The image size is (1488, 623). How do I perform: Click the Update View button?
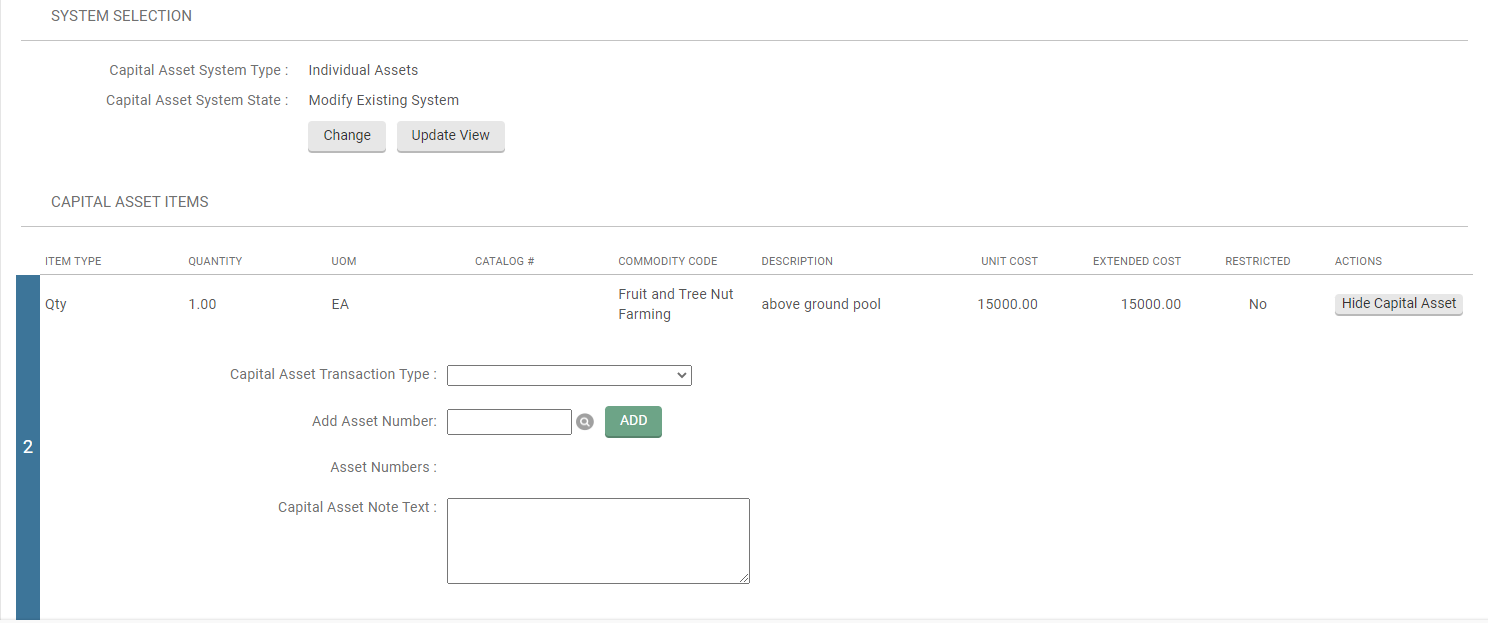[x=450, y=136]
